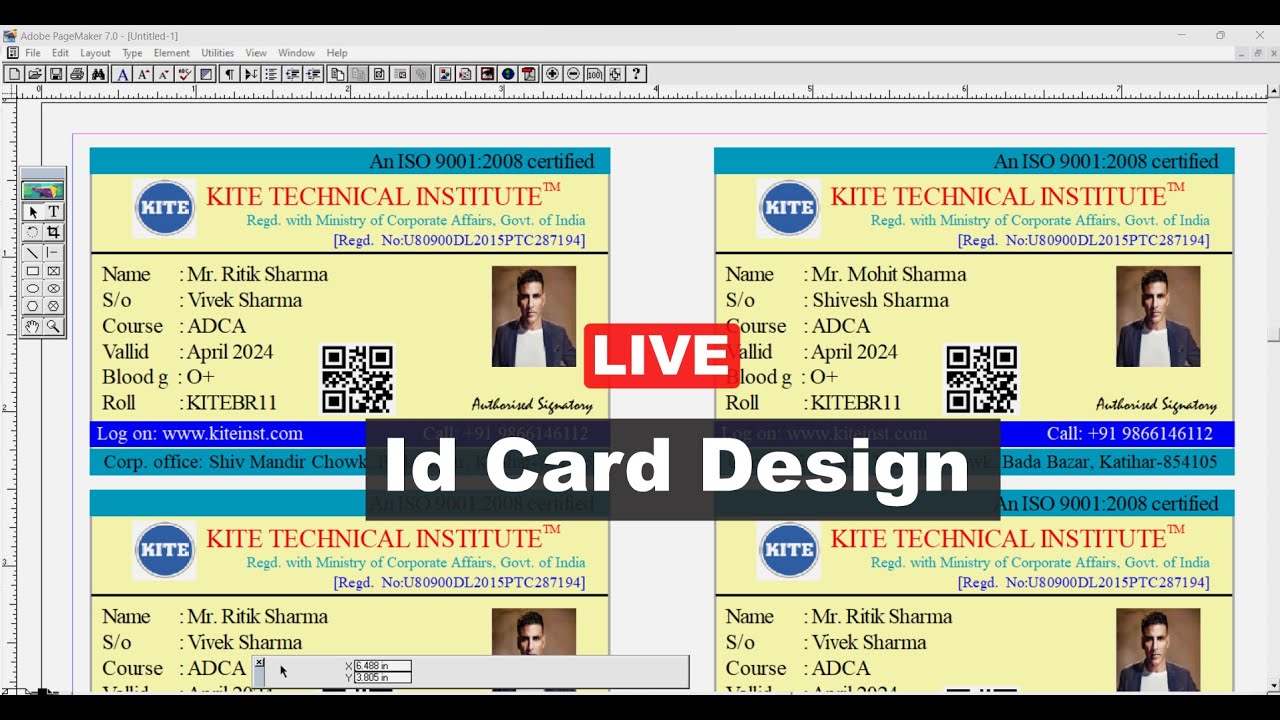Click the Zoom In plus toolbar icon

[552, 74]
